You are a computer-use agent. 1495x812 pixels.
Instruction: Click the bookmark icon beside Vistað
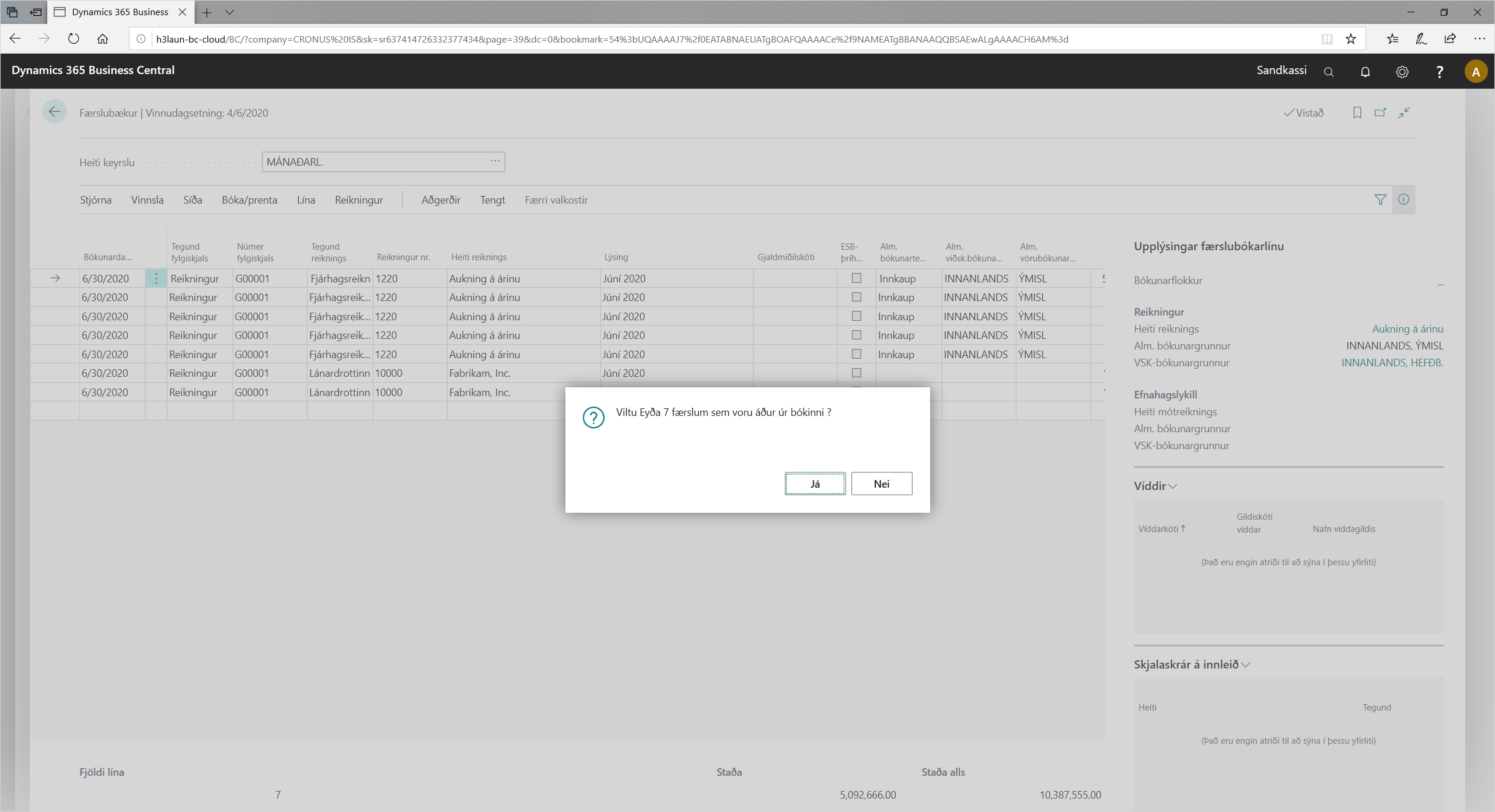click(x=1357, y=113)
